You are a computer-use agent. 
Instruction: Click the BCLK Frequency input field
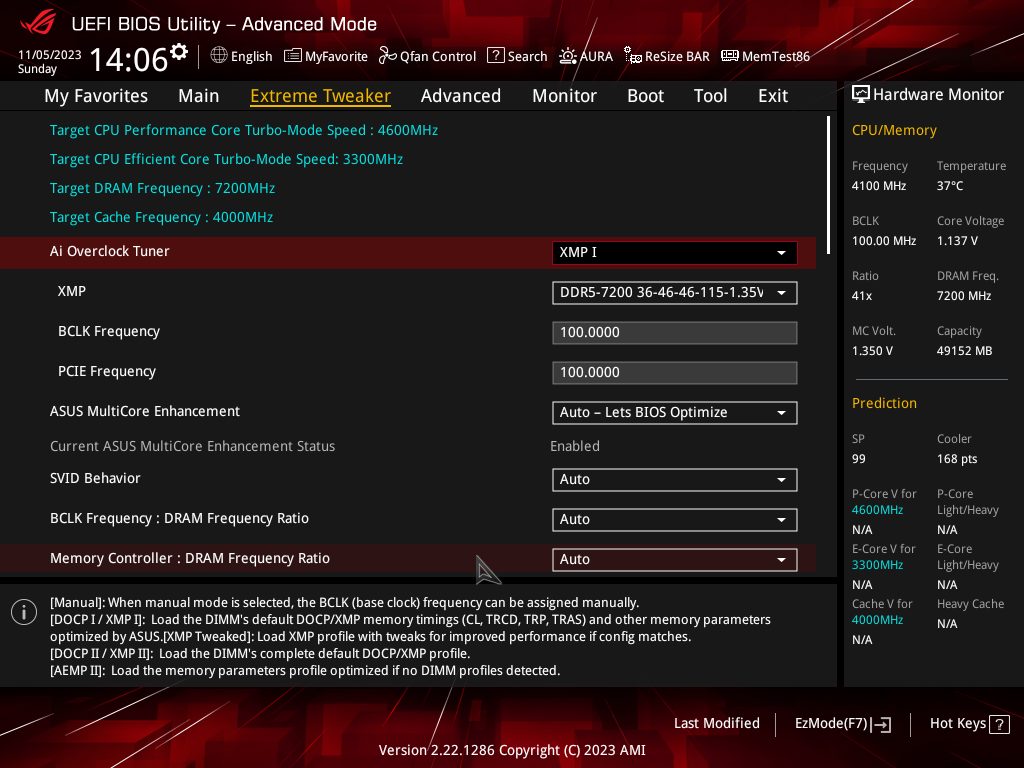674,332
